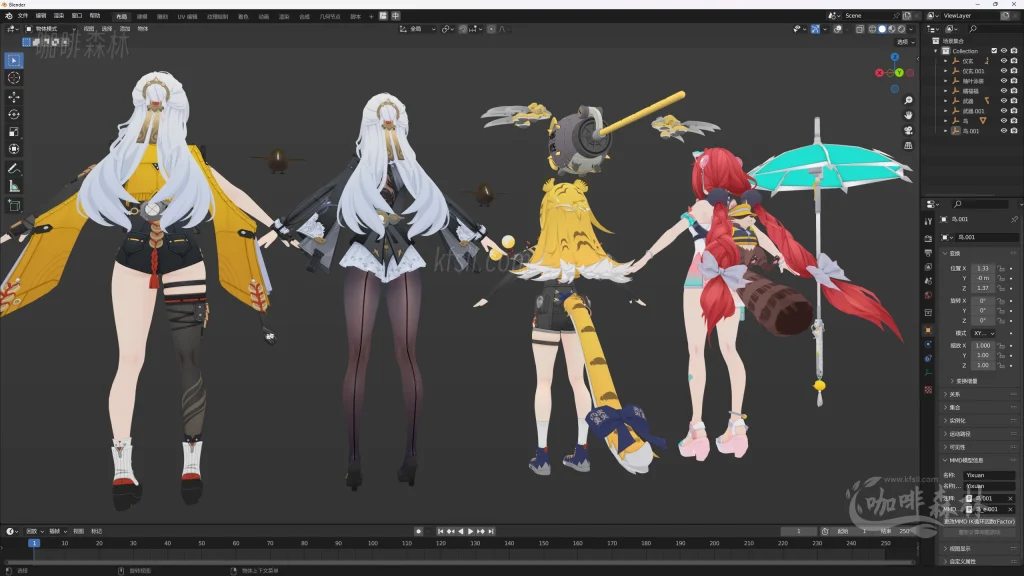Viewport: 1024px width, 576px height.
Task: Click the viewport zoom magnifier icon
Action: click(908, 101)
